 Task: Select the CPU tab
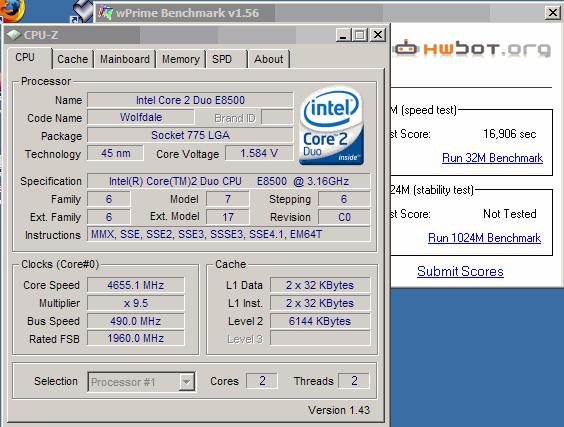[25, 58]
